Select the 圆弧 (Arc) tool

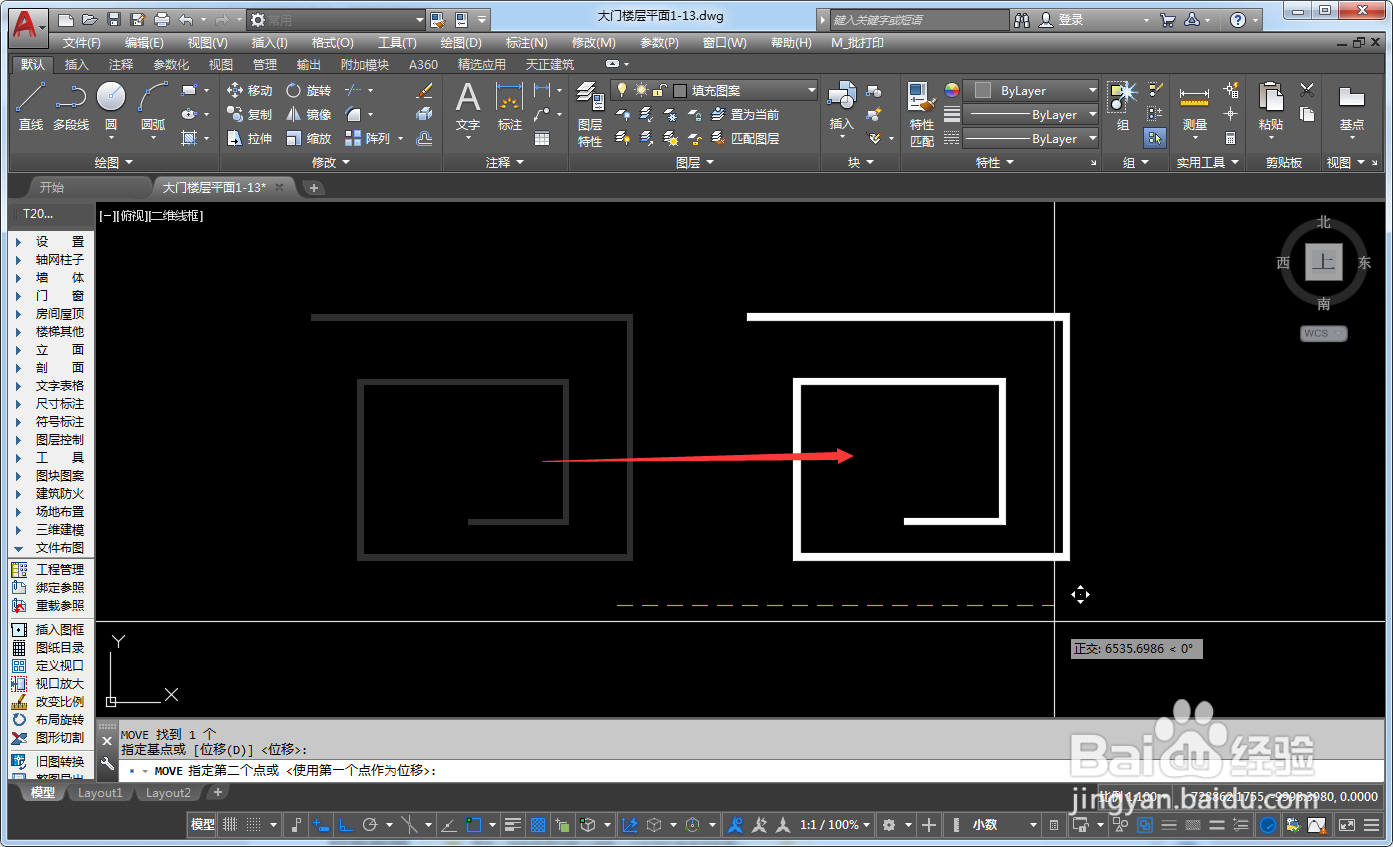153,106
